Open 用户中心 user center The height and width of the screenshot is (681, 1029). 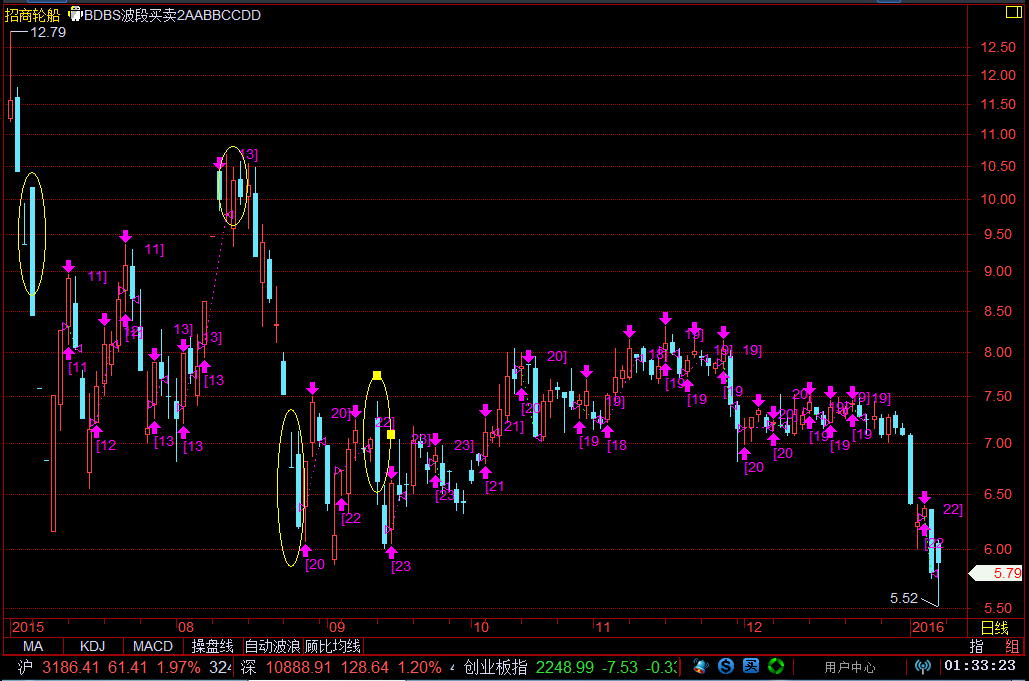850,667
